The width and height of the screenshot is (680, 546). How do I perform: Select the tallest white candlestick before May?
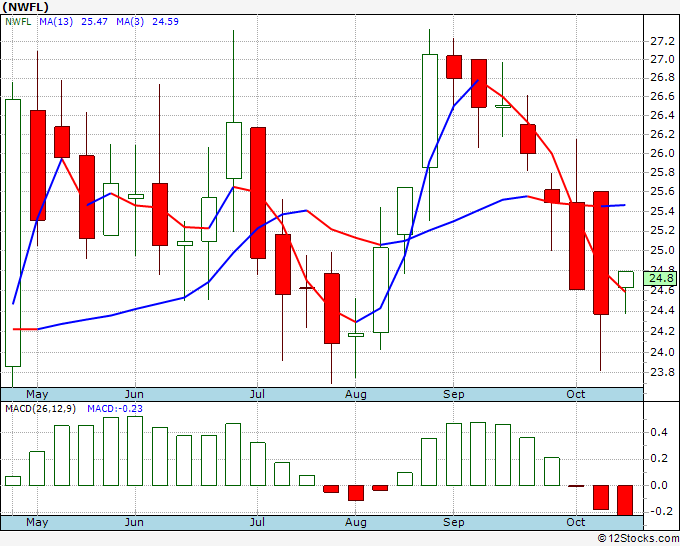13,233
